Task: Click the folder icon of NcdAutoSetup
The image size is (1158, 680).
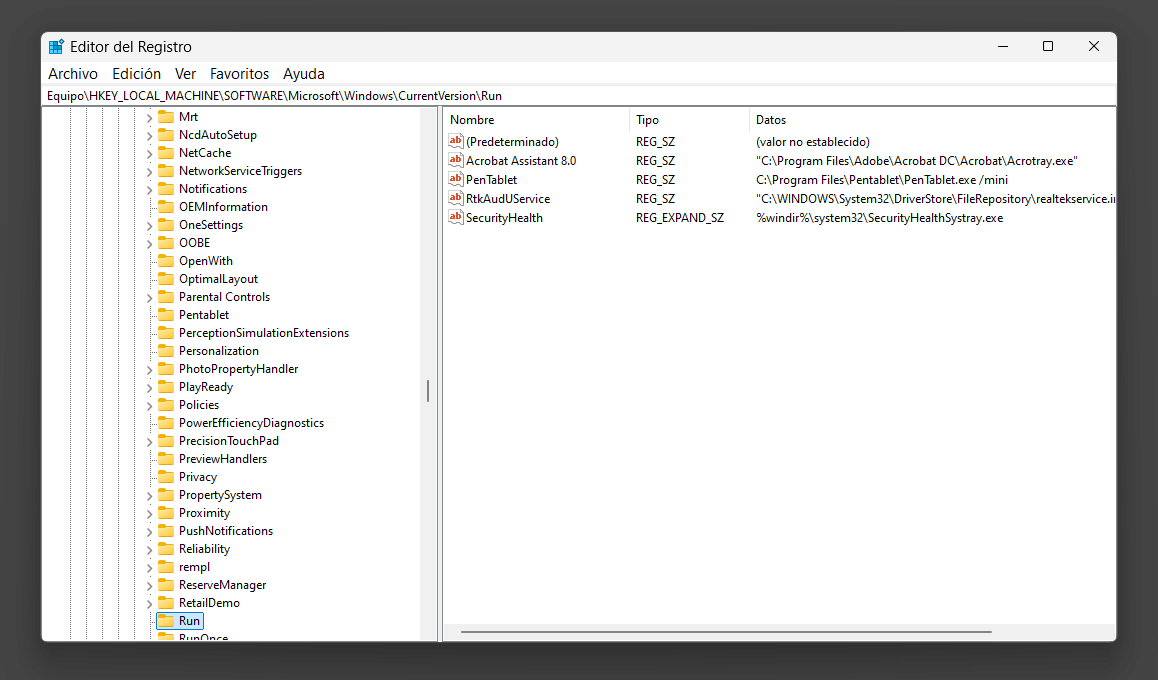Action: click(x=166, y=134)
